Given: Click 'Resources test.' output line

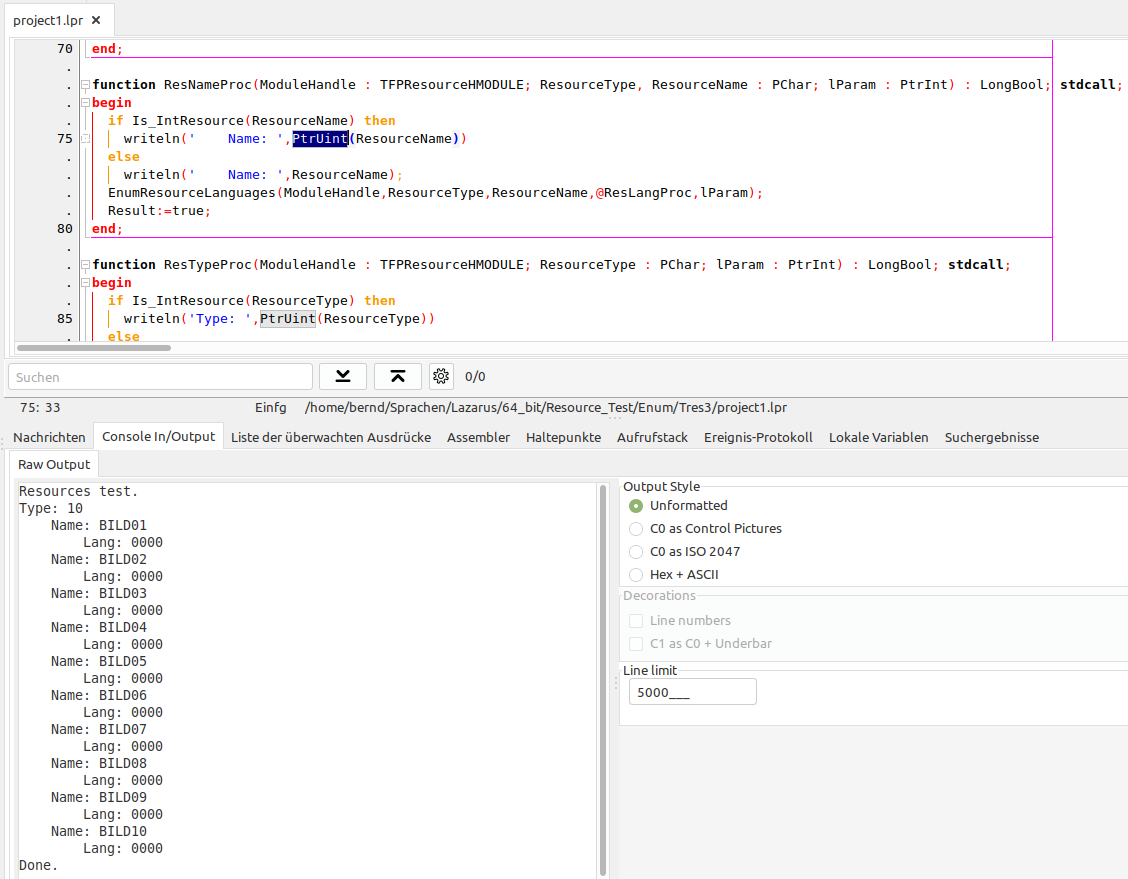Looking at the screenshot, I should (78, 491).
